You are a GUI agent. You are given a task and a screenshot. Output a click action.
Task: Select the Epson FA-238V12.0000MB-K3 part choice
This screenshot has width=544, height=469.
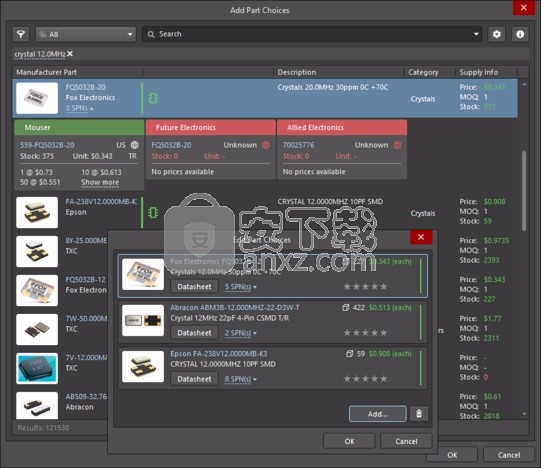273,368
